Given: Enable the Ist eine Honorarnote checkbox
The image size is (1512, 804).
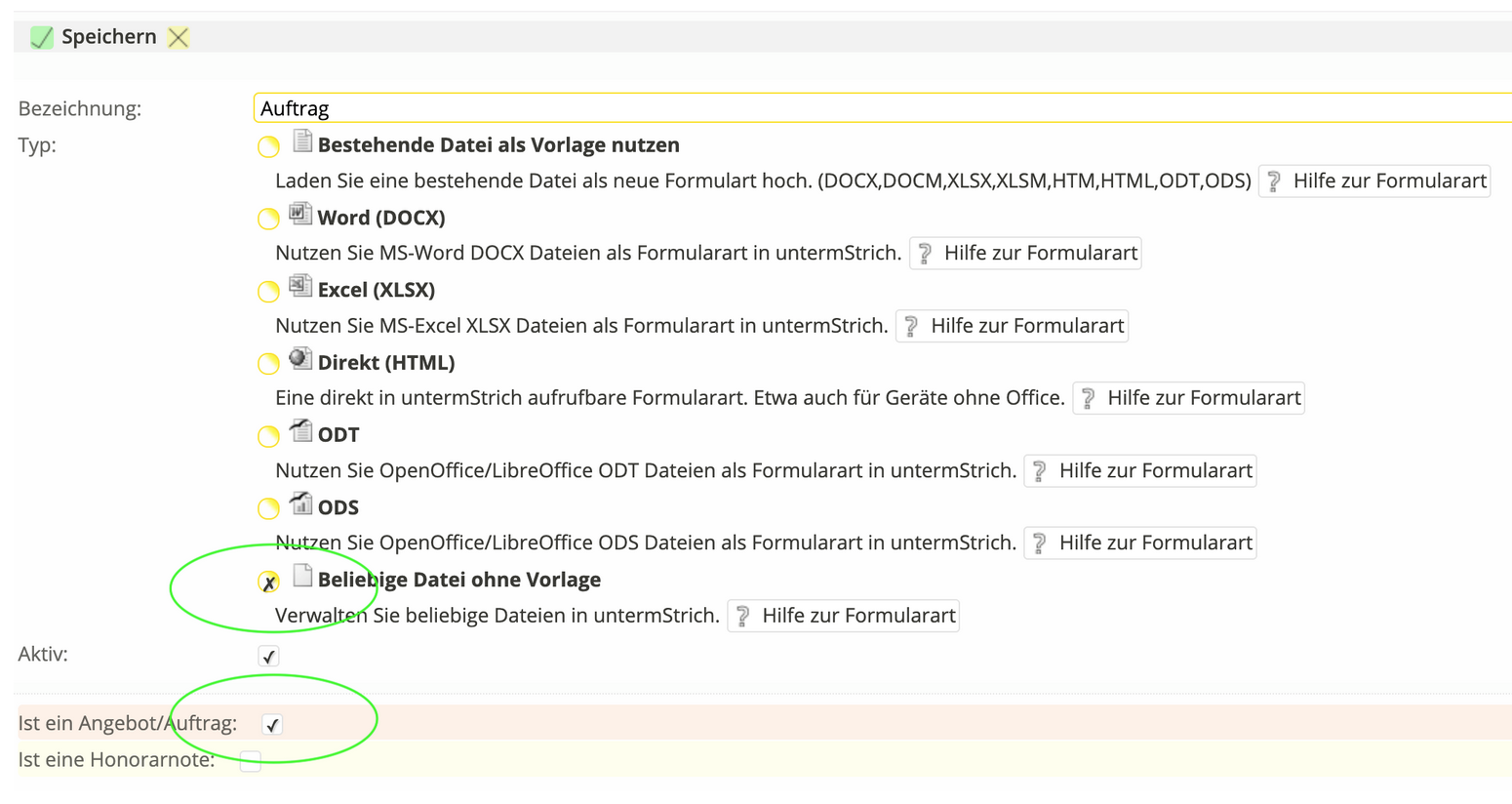Looking at the screenshot, I should [250, 760].
